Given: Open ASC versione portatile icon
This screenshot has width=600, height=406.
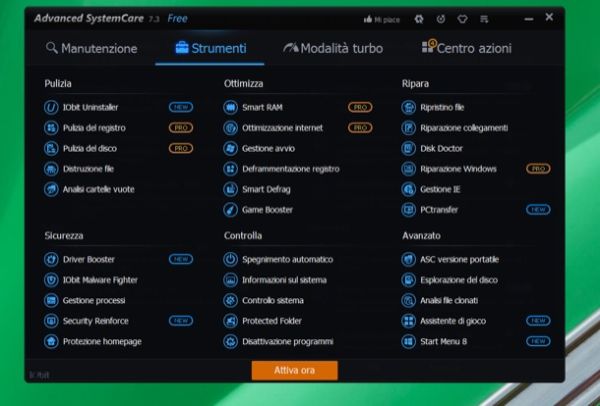Looking at the screenshot, I should tap(408, 259).
